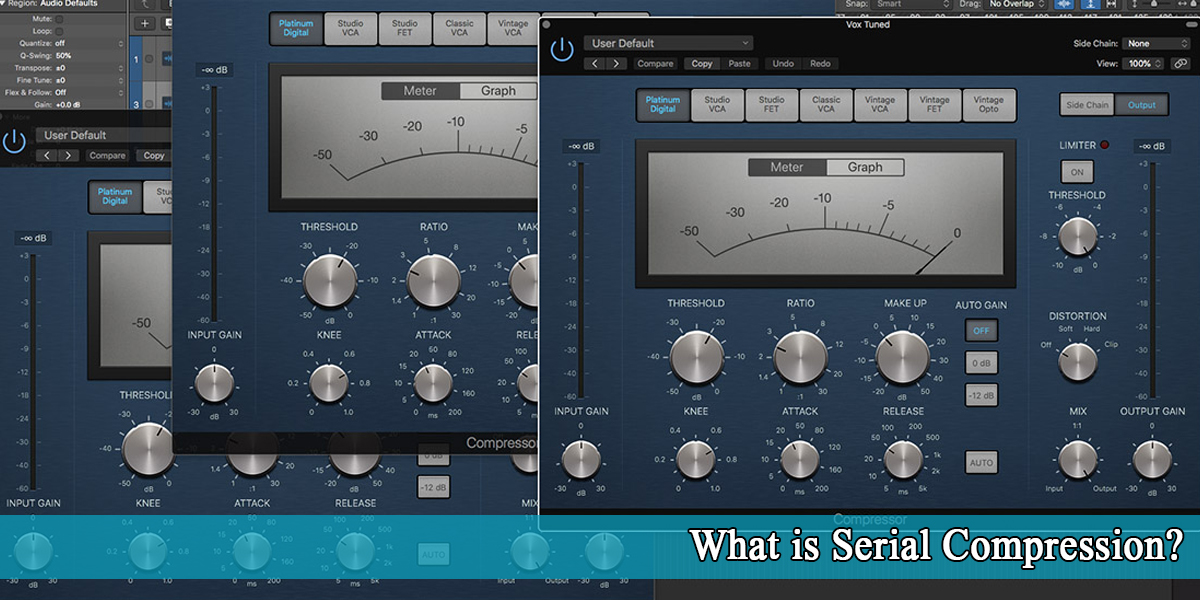1200x600 pixels.
Task: Switch to the Output view
Action: 1141,104
